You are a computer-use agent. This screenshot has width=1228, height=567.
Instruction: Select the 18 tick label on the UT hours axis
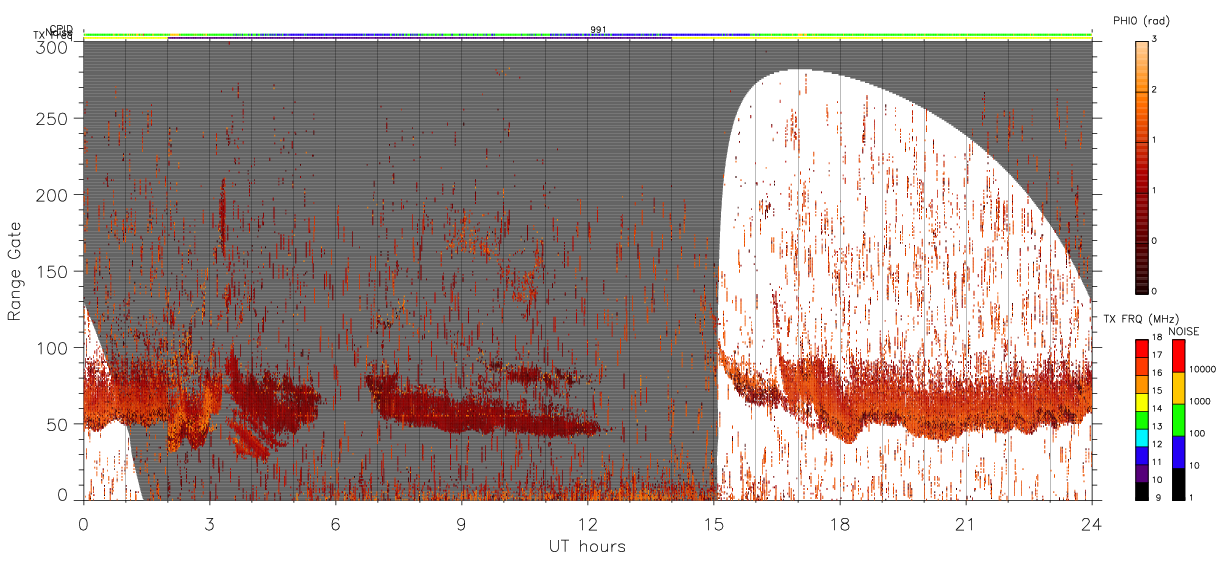(x=840, y=524)
